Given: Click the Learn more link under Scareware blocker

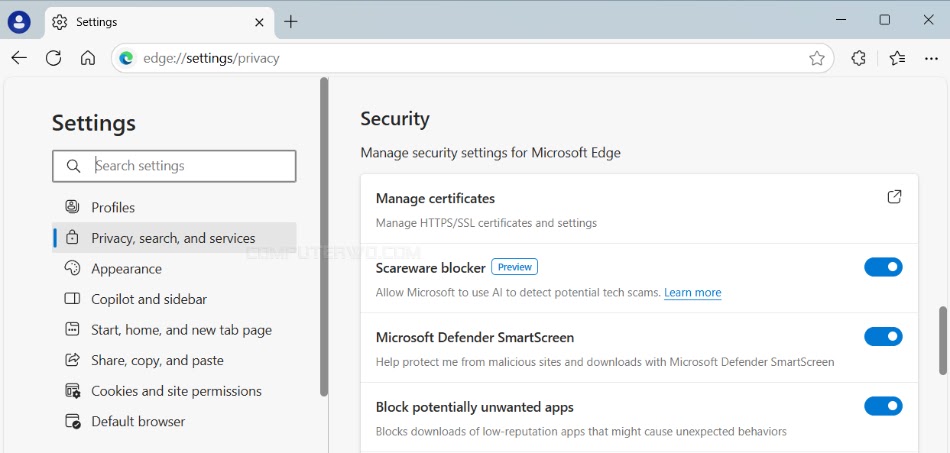Looking at the screenshot, I should [693, 293].
